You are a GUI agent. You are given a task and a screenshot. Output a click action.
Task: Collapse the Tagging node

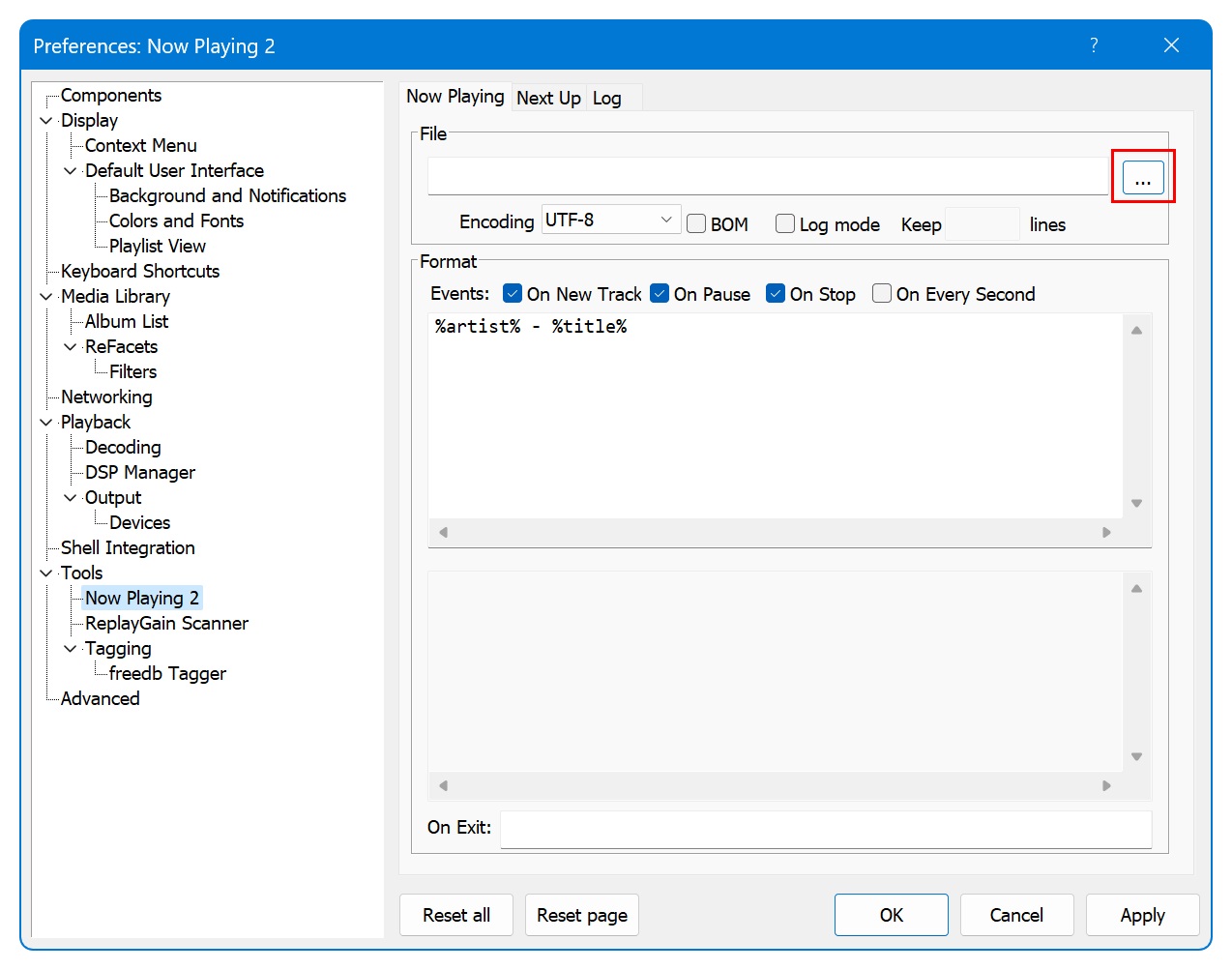70,649
